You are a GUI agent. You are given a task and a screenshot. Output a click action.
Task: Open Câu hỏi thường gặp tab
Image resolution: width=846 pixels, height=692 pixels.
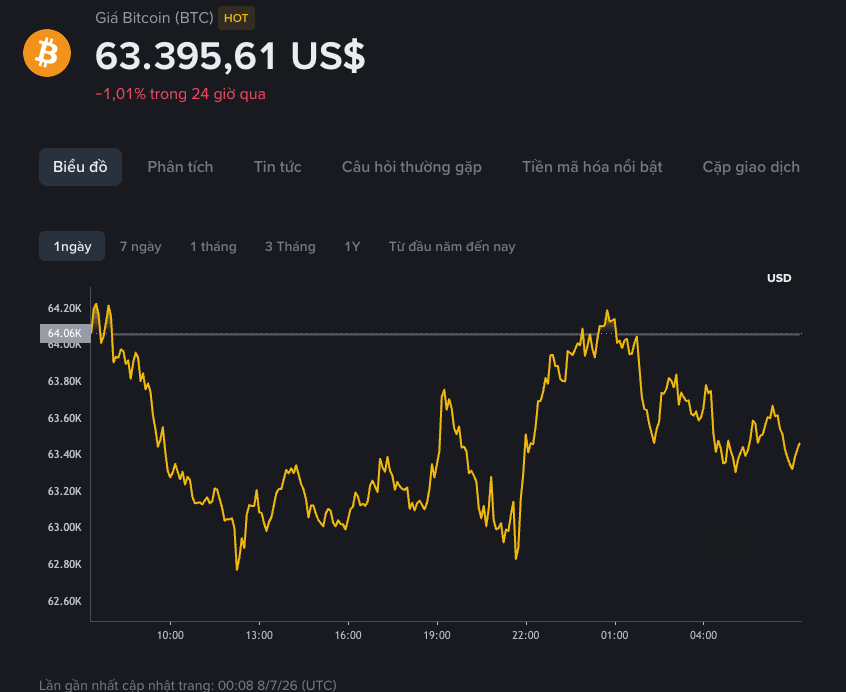tap(412, 167)
